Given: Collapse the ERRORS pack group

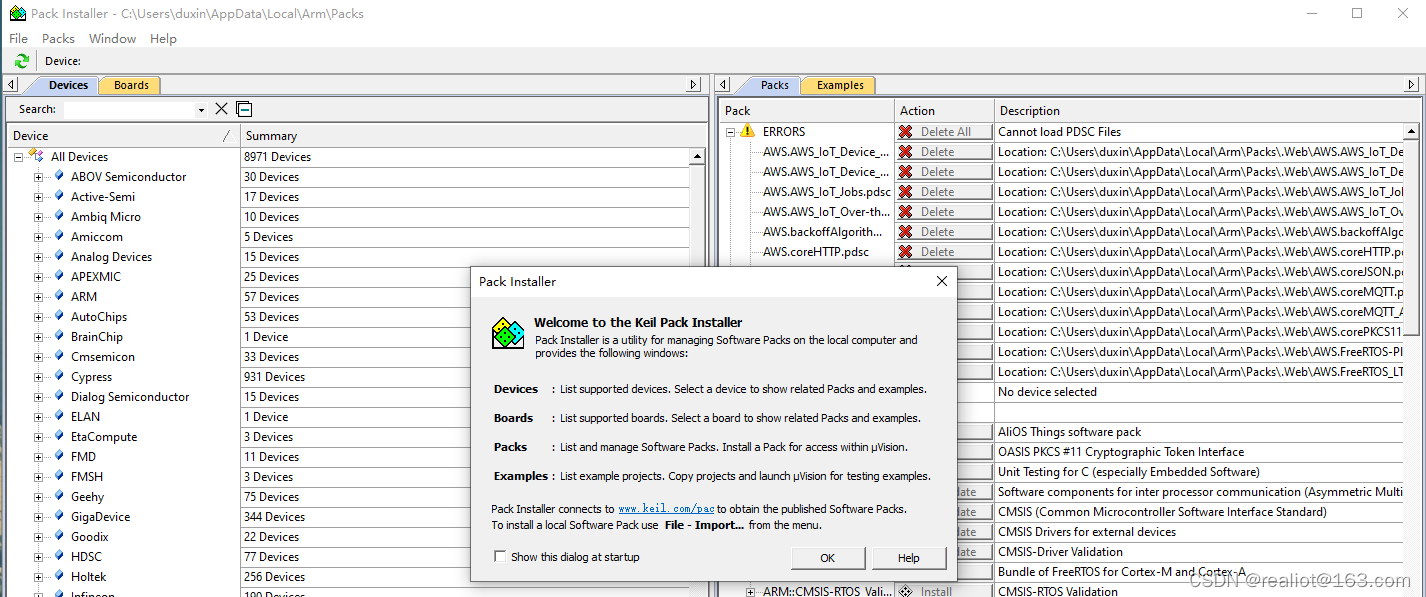Looking at the screenshot, I should [730, 132].
